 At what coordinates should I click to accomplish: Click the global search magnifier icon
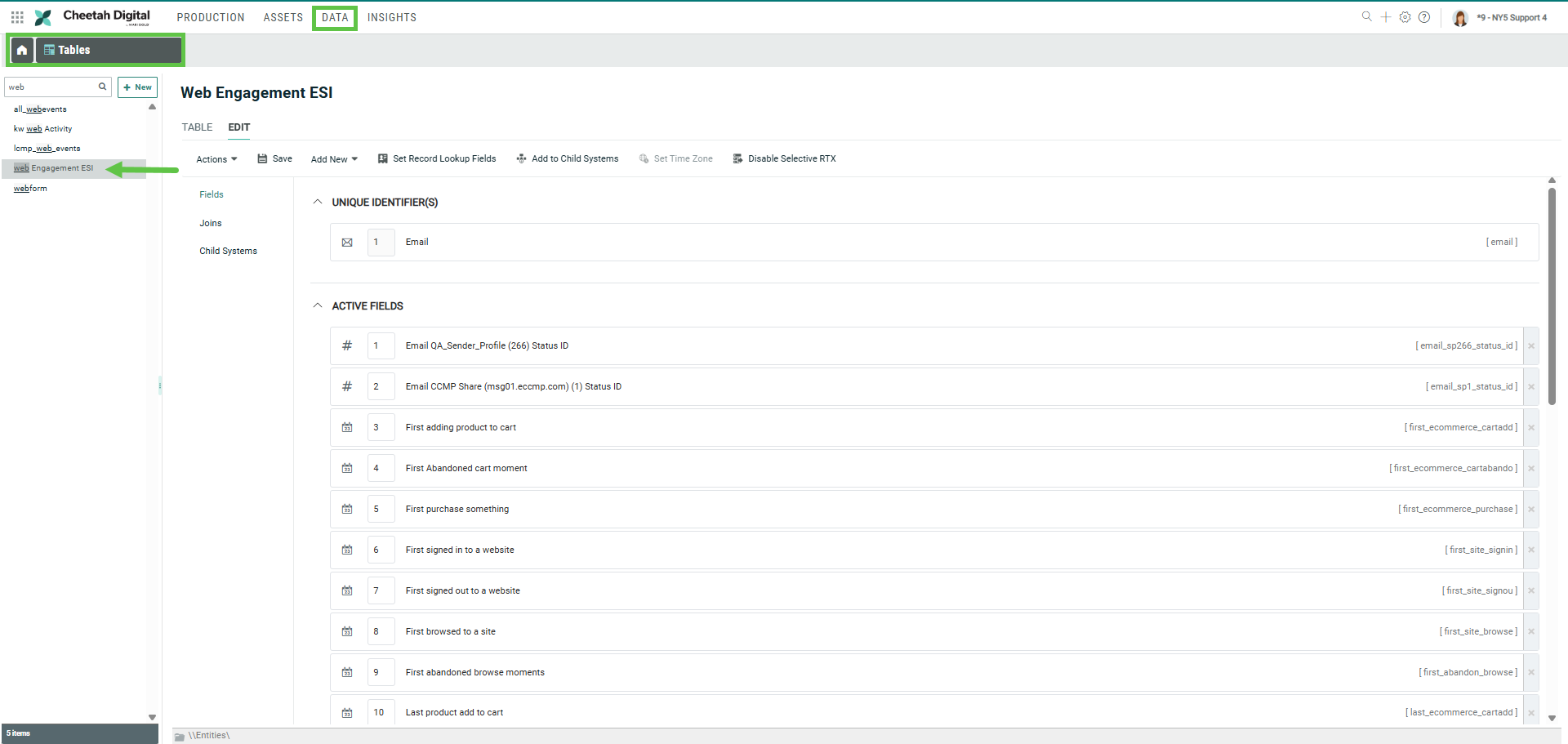click(1366, 17)
